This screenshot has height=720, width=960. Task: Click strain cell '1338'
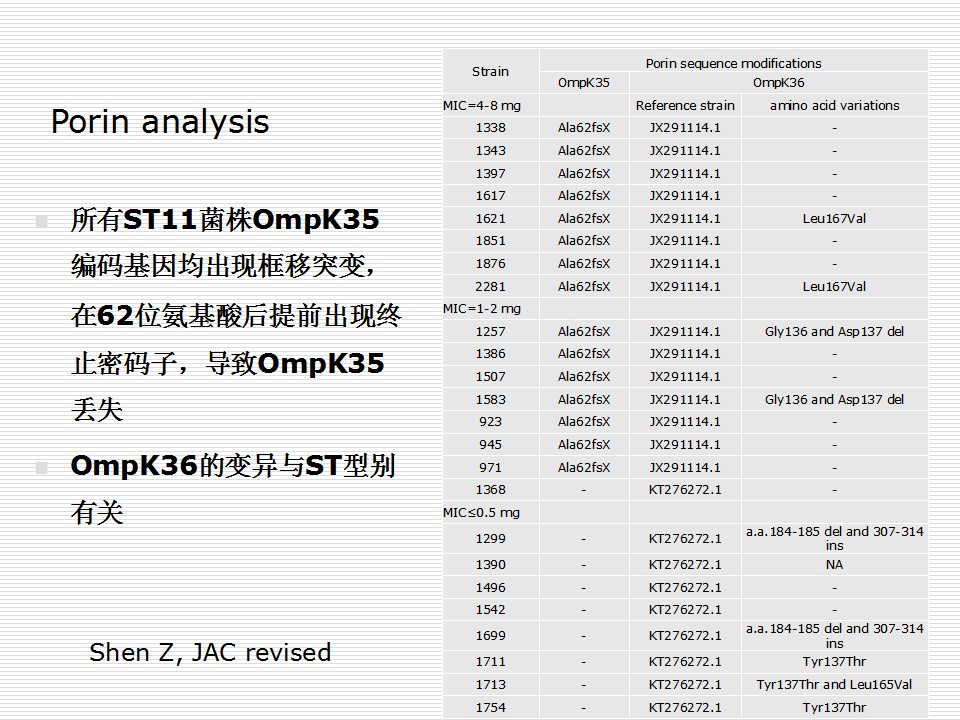click(x=490, y=128)
